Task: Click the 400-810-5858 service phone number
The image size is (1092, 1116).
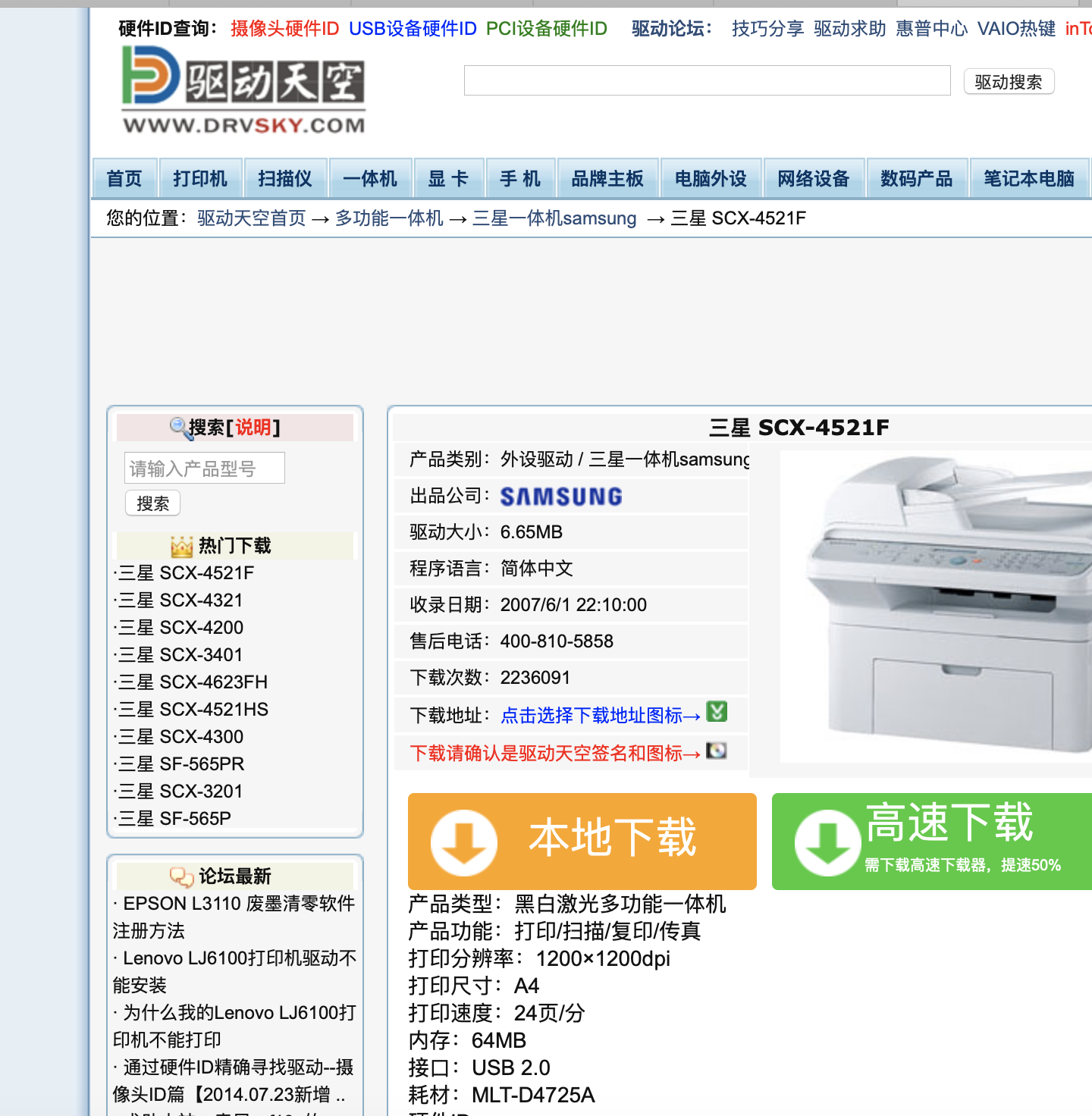Action: tap(557, 641)
